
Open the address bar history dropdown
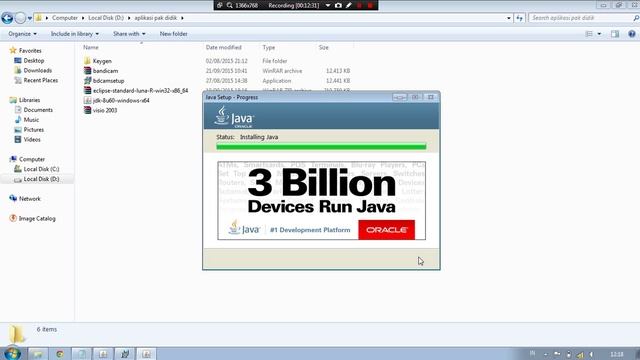tap(509, 18)
